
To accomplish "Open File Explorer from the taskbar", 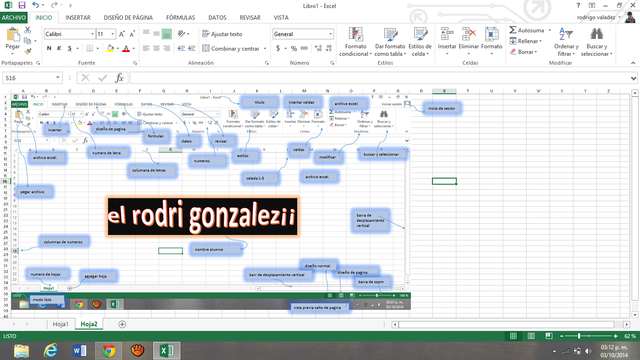I will pos(22,351).
